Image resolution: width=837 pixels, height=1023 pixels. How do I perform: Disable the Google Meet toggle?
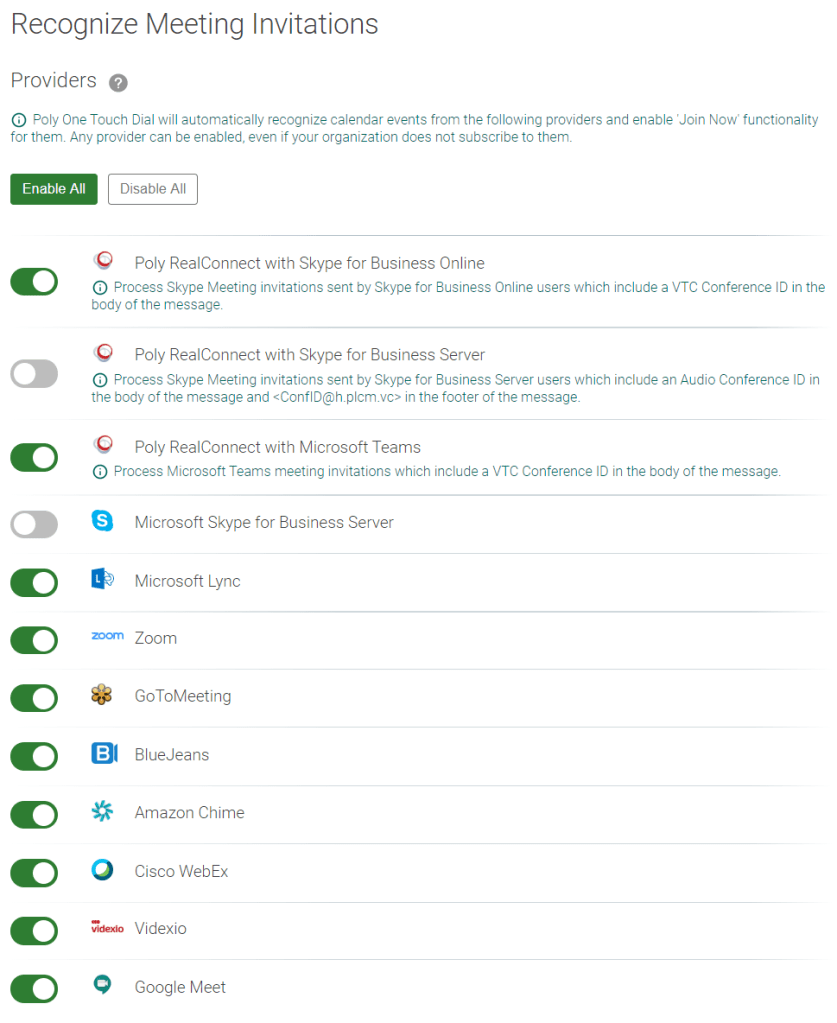[x=34, y=989]
